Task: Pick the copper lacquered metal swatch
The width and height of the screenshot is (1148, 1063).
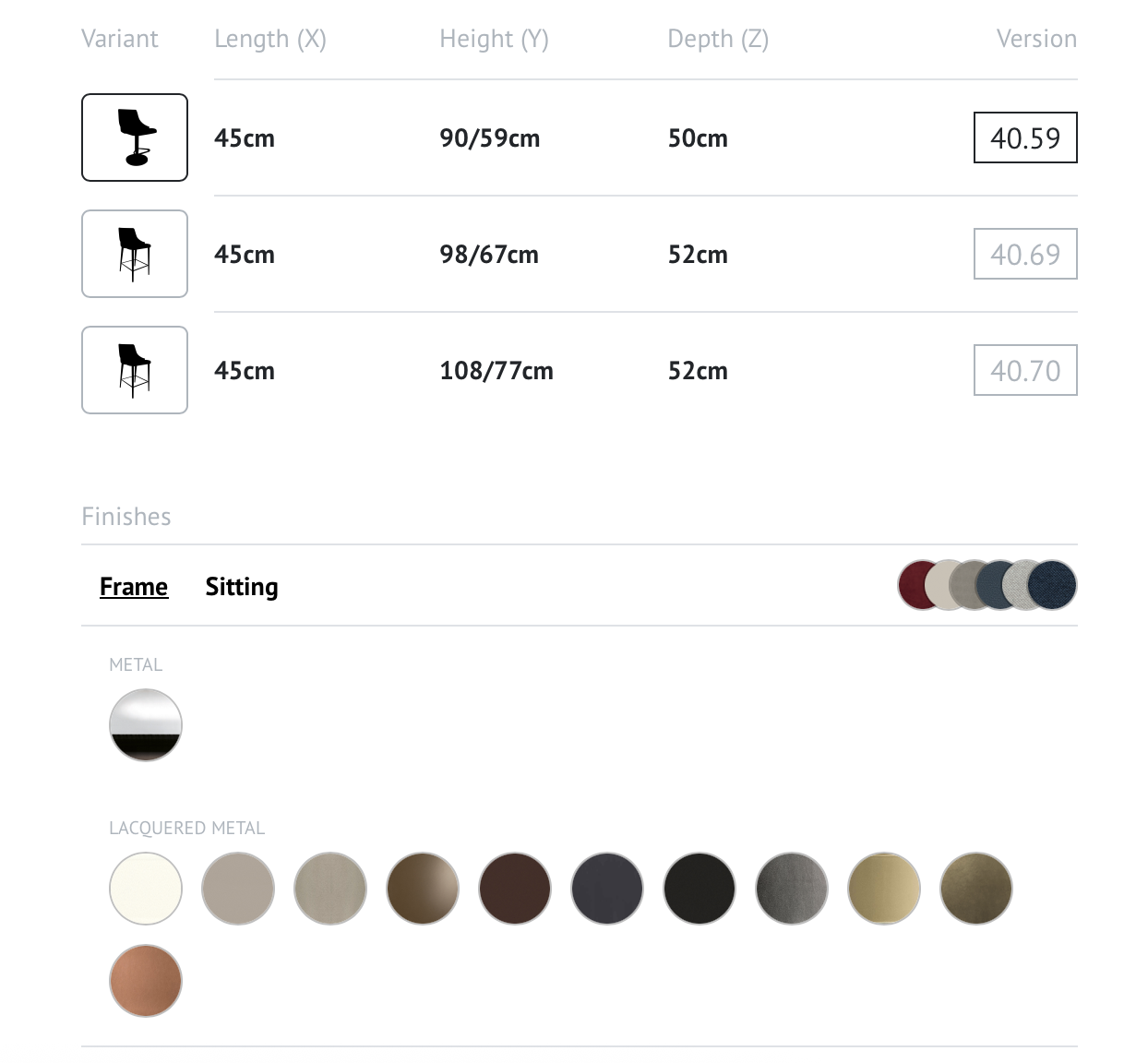Action: (x=146, y=981)
